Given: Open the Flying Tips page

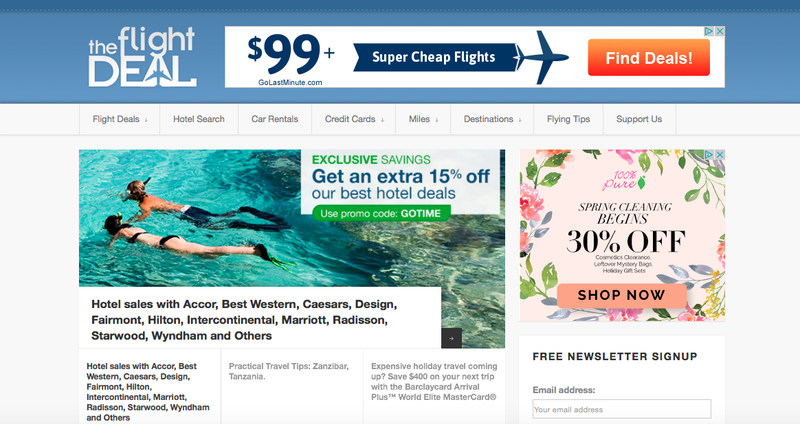Looking at the screenshot, I should [568, 119].
